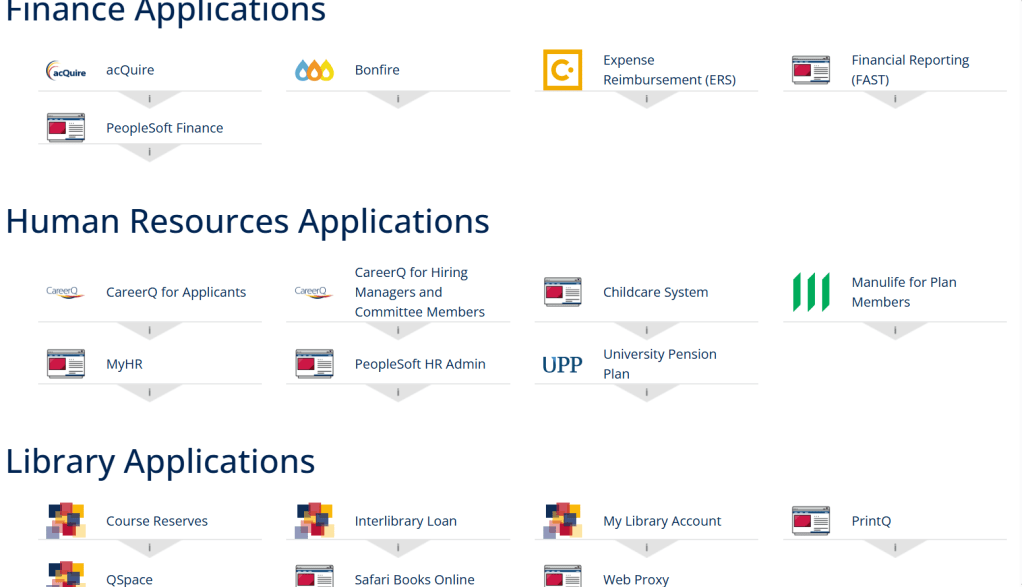The image size is (1022, 587).
Task: Click the green Manulife logo icon
Action: 811,292
